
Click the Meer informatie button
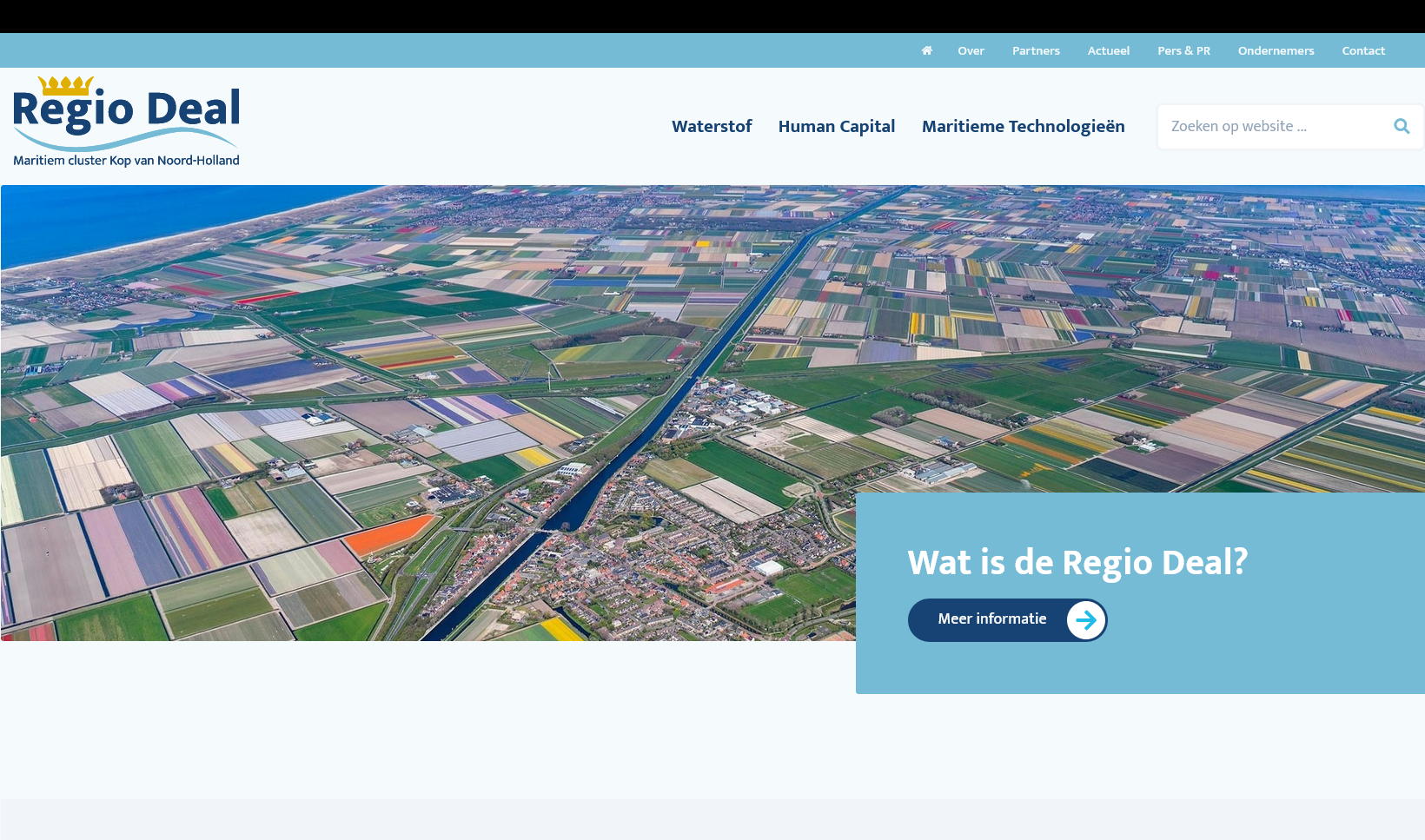[x=991, y=620]
